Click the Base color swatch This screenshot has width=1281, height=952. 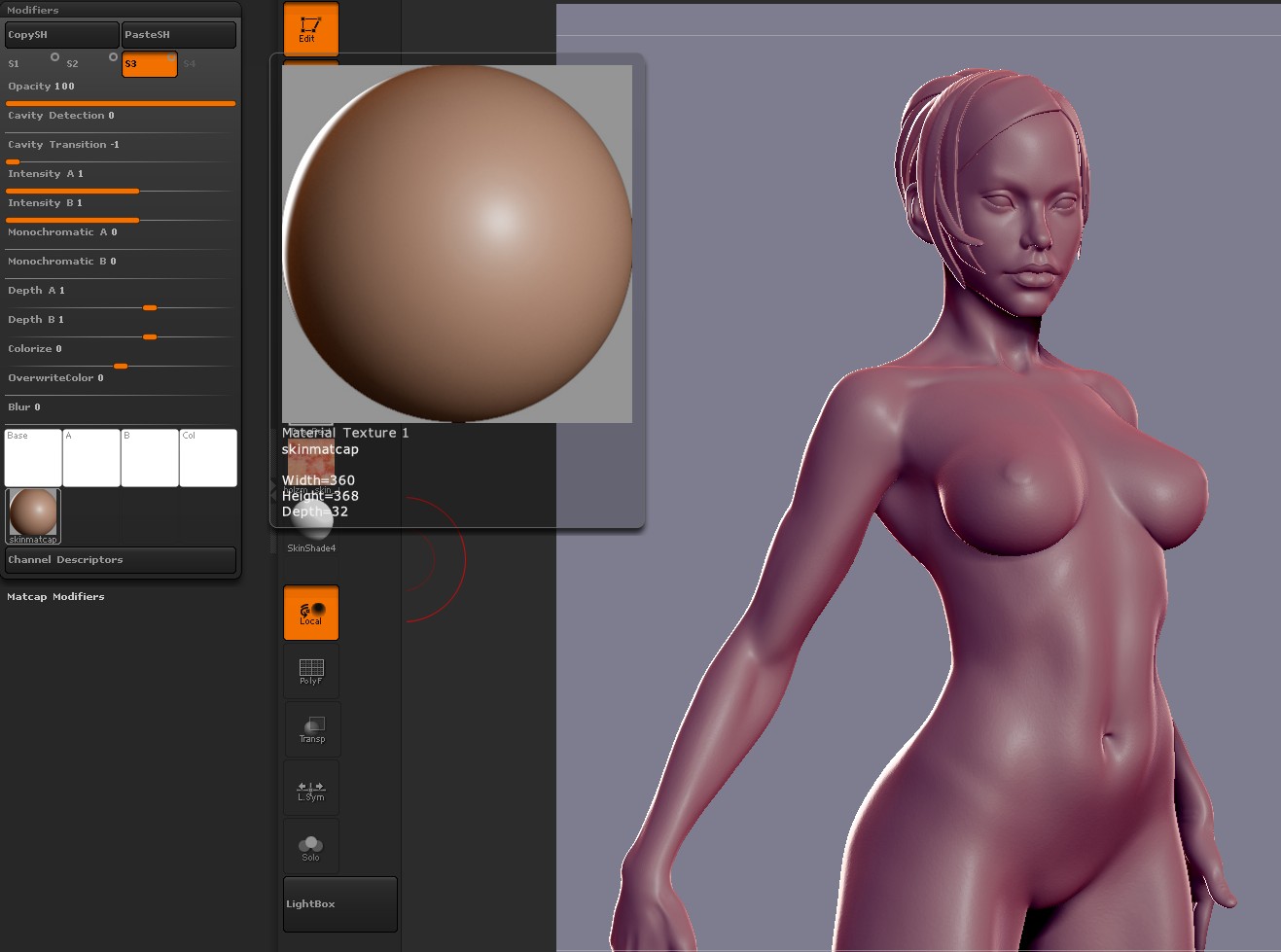[33, 458]
